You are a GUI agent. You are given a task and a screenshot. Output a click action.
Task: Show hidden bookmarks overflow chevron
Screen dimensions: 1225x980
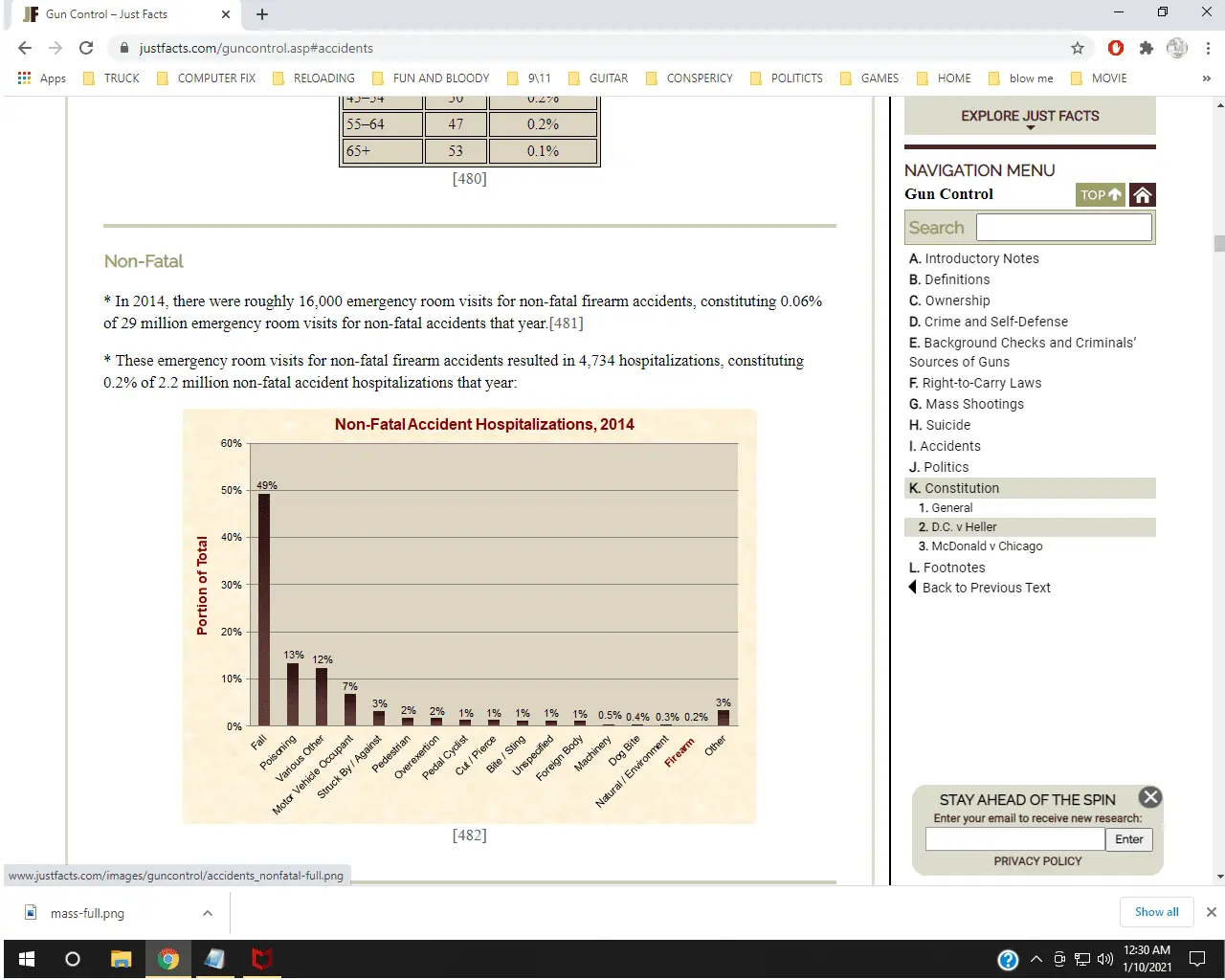[x=1206, y=78]
